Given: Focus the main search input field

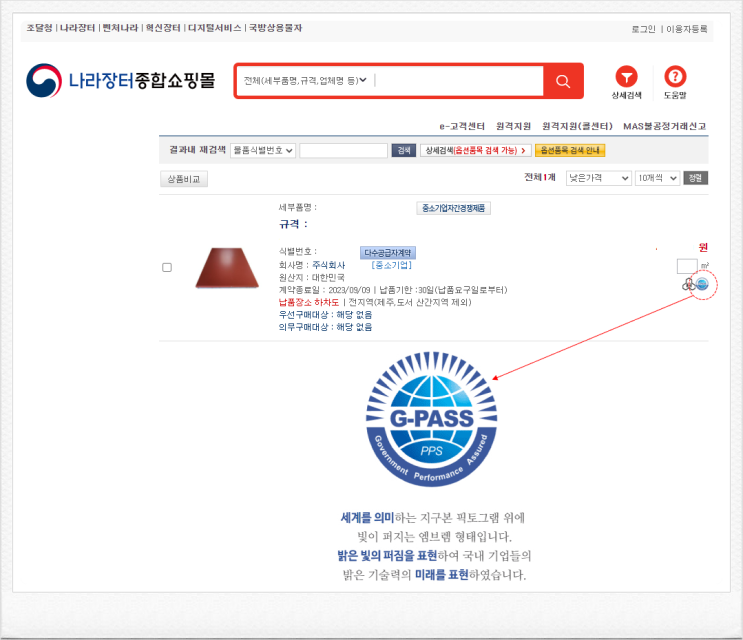Looking at the screenshot, I should (459, 81).
